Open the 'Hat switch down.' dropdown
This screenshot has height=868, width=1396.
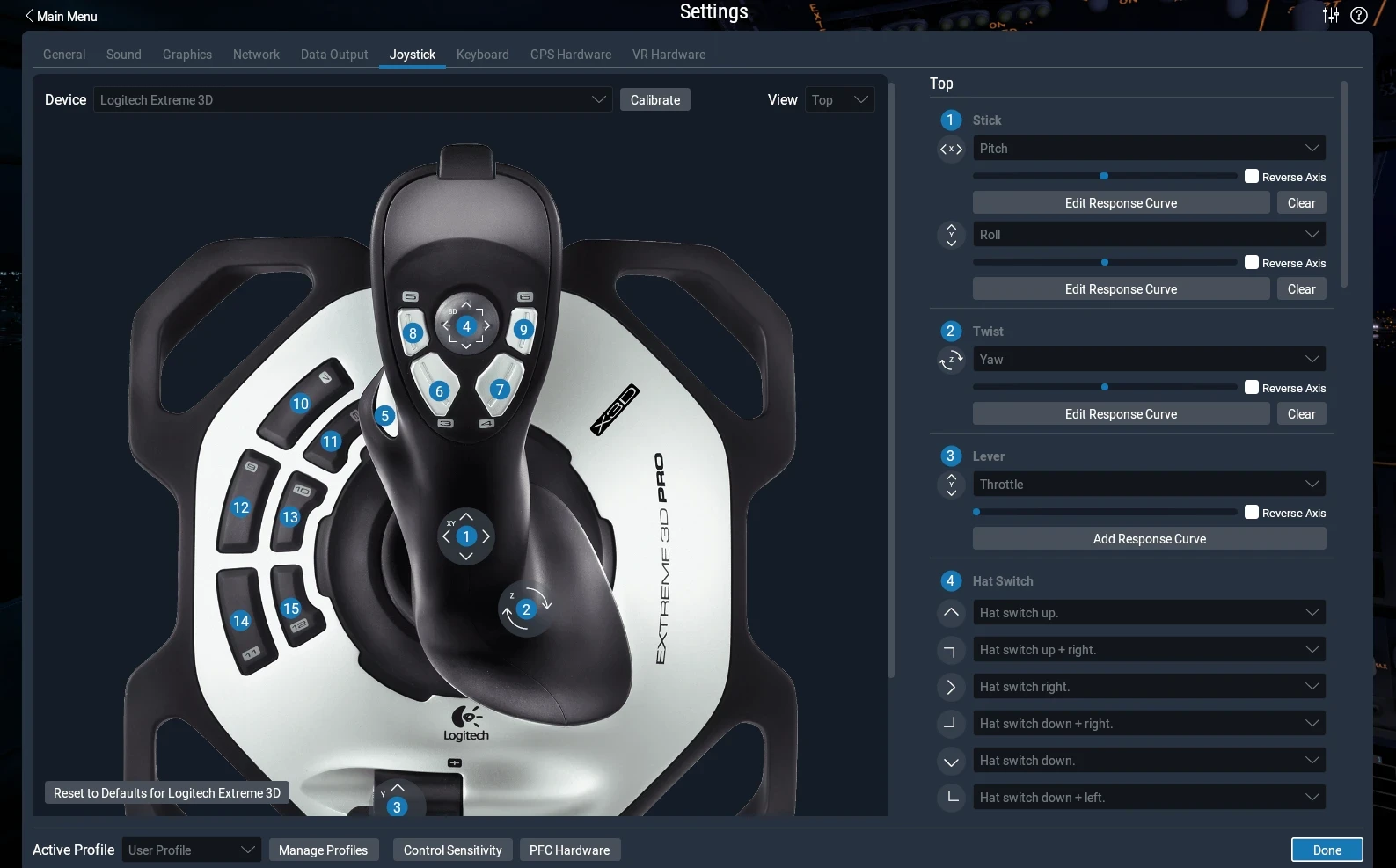tap(1150, 760)
